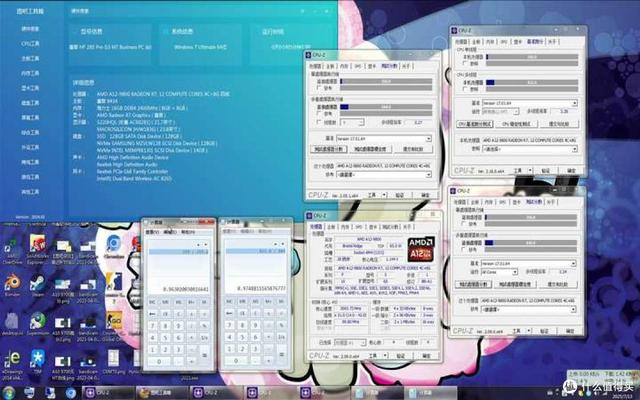Image resolution: width=640 pixels, height=400 pixels.
Task: Switch to mainboard tab in CPU info window
Action: click(331, 227)
